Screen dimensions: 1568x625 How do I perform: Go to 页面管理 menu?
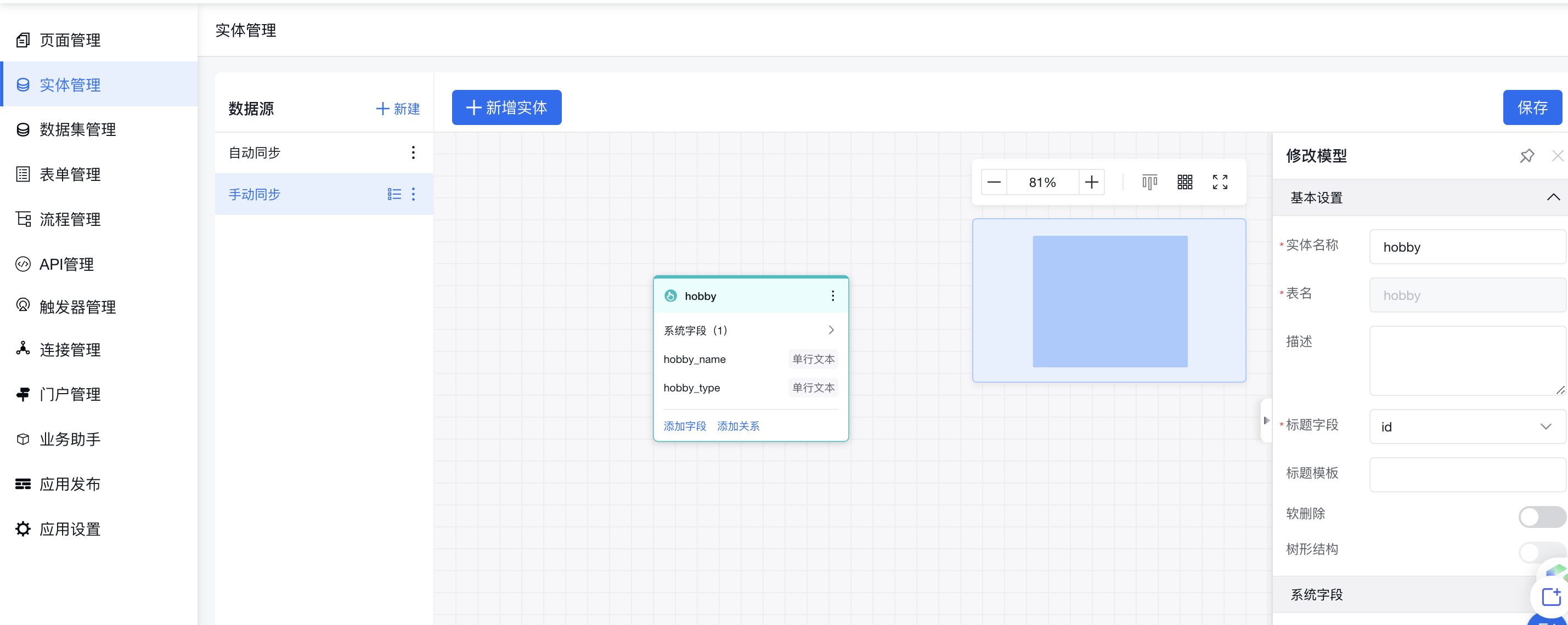(99, 40)
